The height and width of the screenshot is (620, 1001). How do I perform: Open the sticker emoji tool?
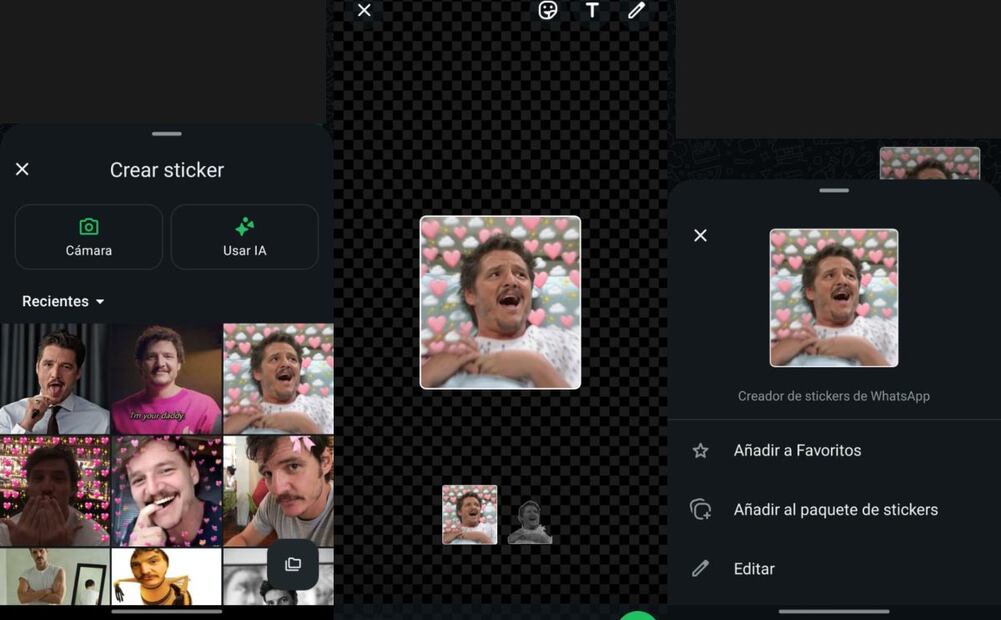pyautogui.click(x=548, y=11)
